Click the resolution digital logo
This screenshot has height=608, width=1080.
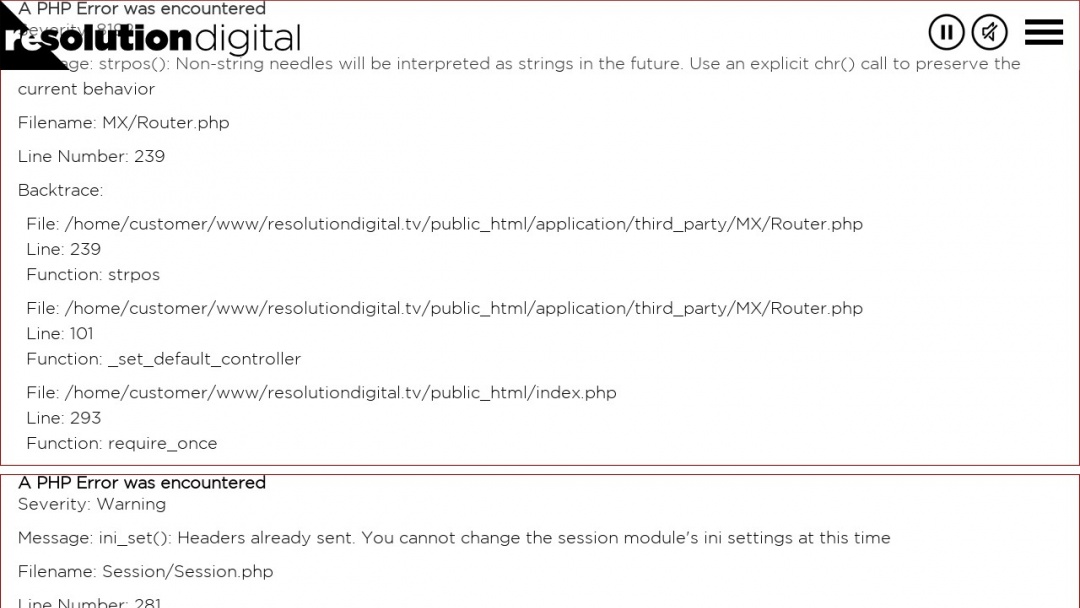click(x=153, y=39)
